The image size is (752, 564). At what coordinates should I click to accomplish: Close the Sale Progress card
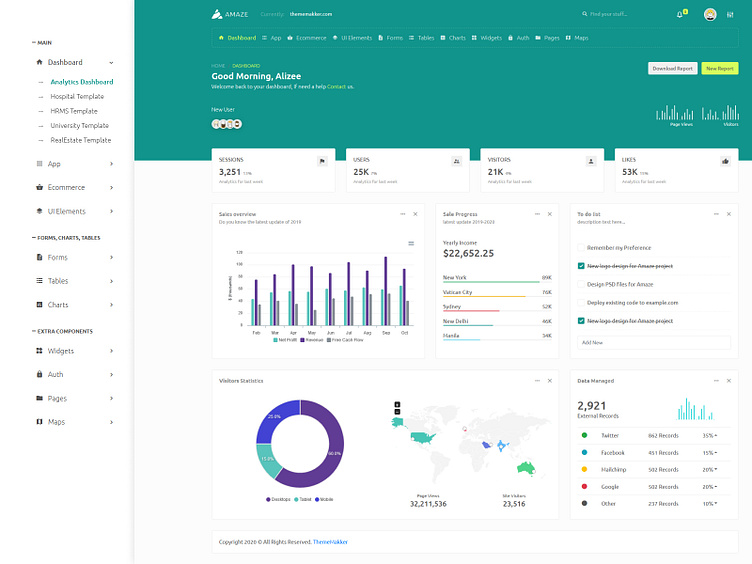tap(549, 214)
